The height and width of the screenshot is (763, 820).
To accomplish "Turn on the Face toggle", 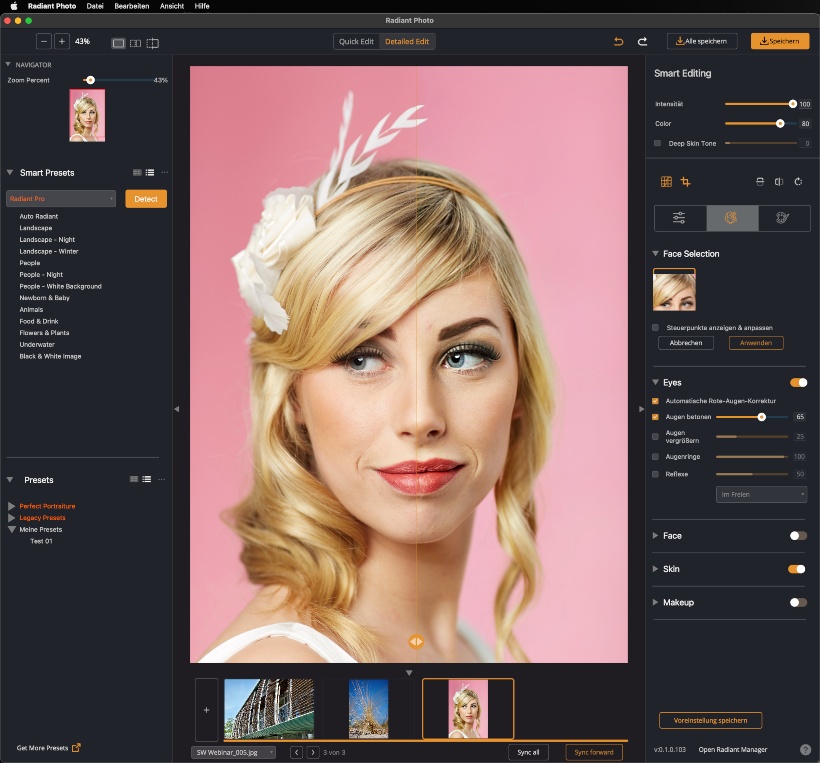I will (x=799, y=536).
